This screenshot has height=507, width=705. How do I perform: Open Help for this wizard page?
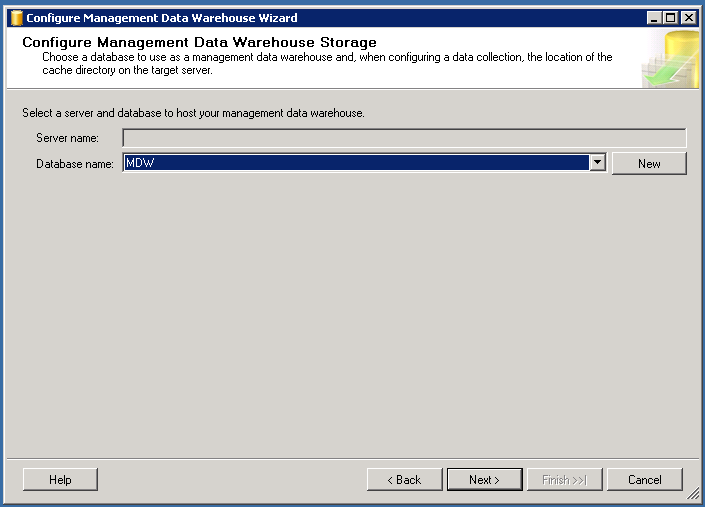coord(60,480)
